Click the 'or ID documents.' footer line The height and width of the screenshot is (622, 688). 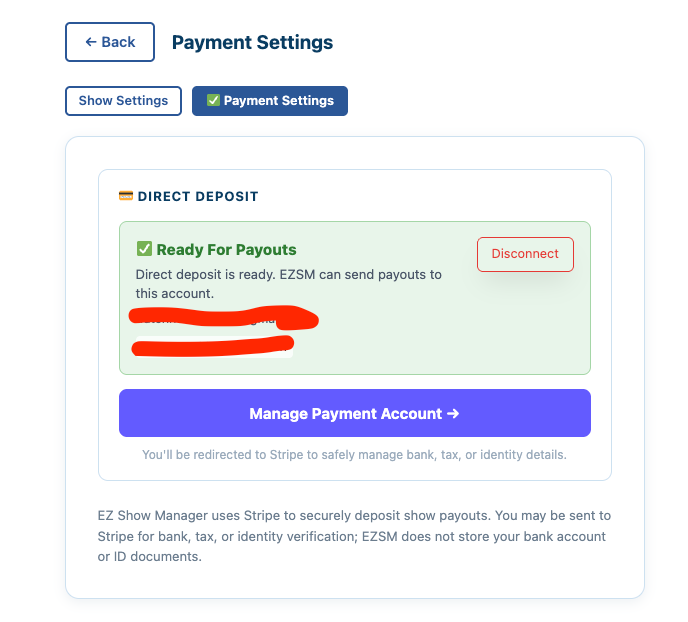pos(150,557)
